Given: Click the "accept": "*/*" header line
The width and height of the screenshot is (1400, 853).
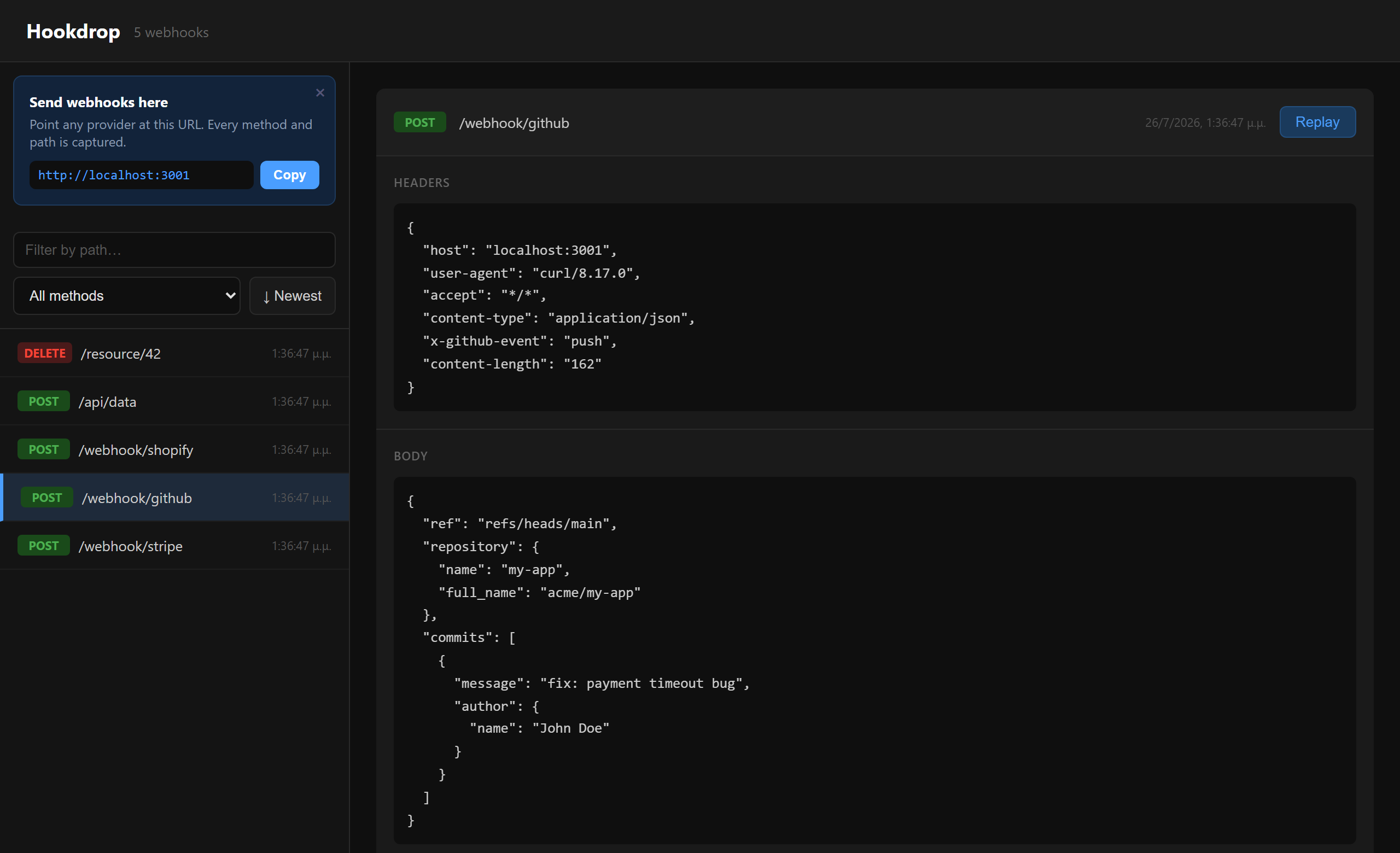Looking at the screenshot, I should [x=484, y=295].
